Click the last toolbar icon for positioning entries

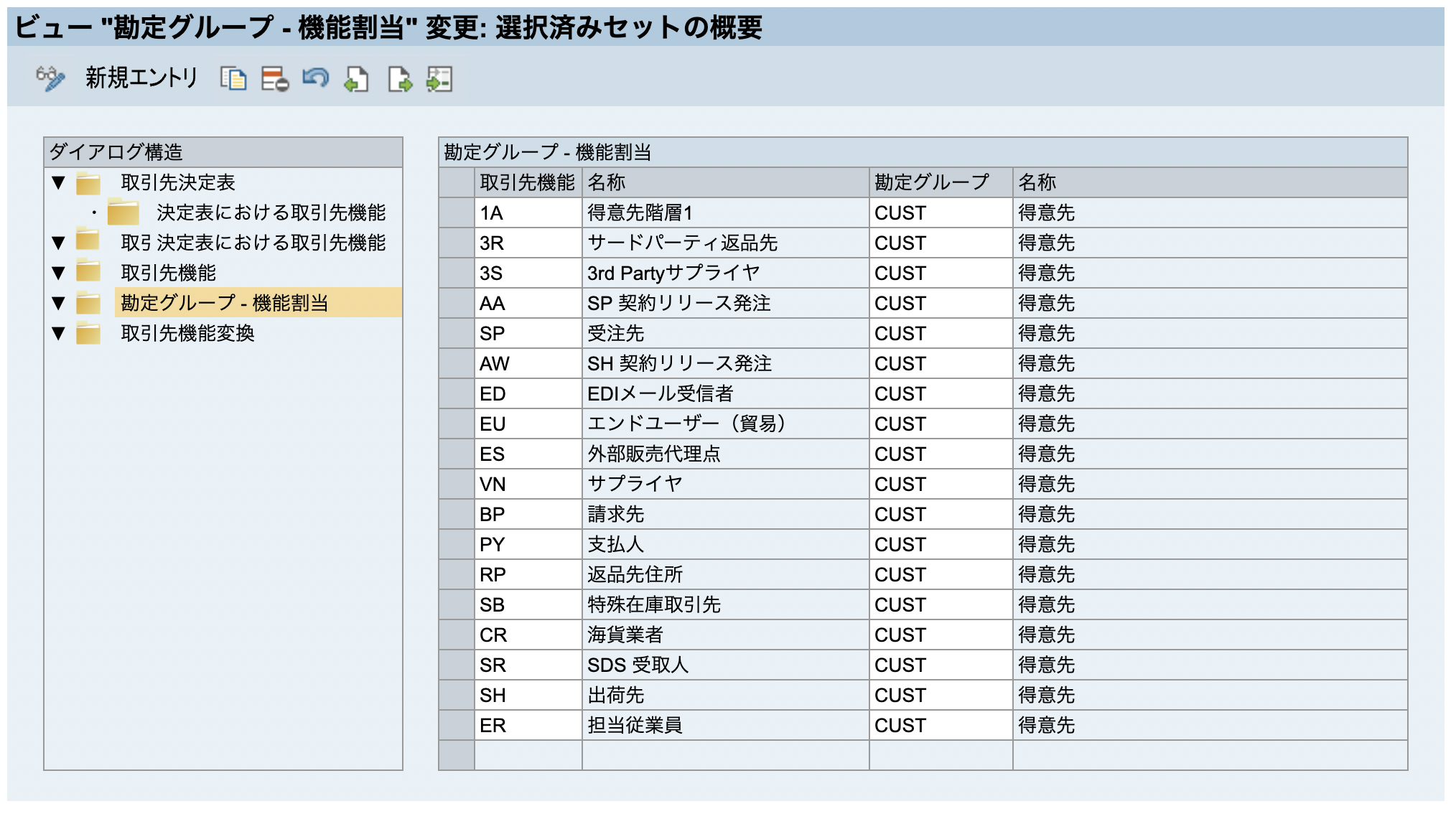point(439,80)
